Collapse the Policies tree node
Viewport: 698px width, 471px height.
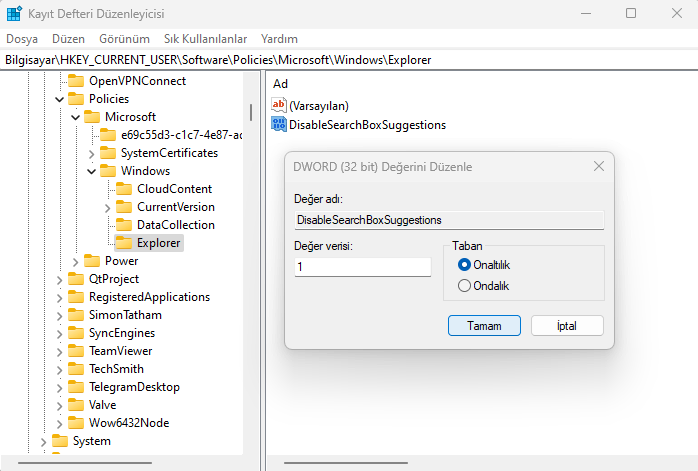click(60, 99)
